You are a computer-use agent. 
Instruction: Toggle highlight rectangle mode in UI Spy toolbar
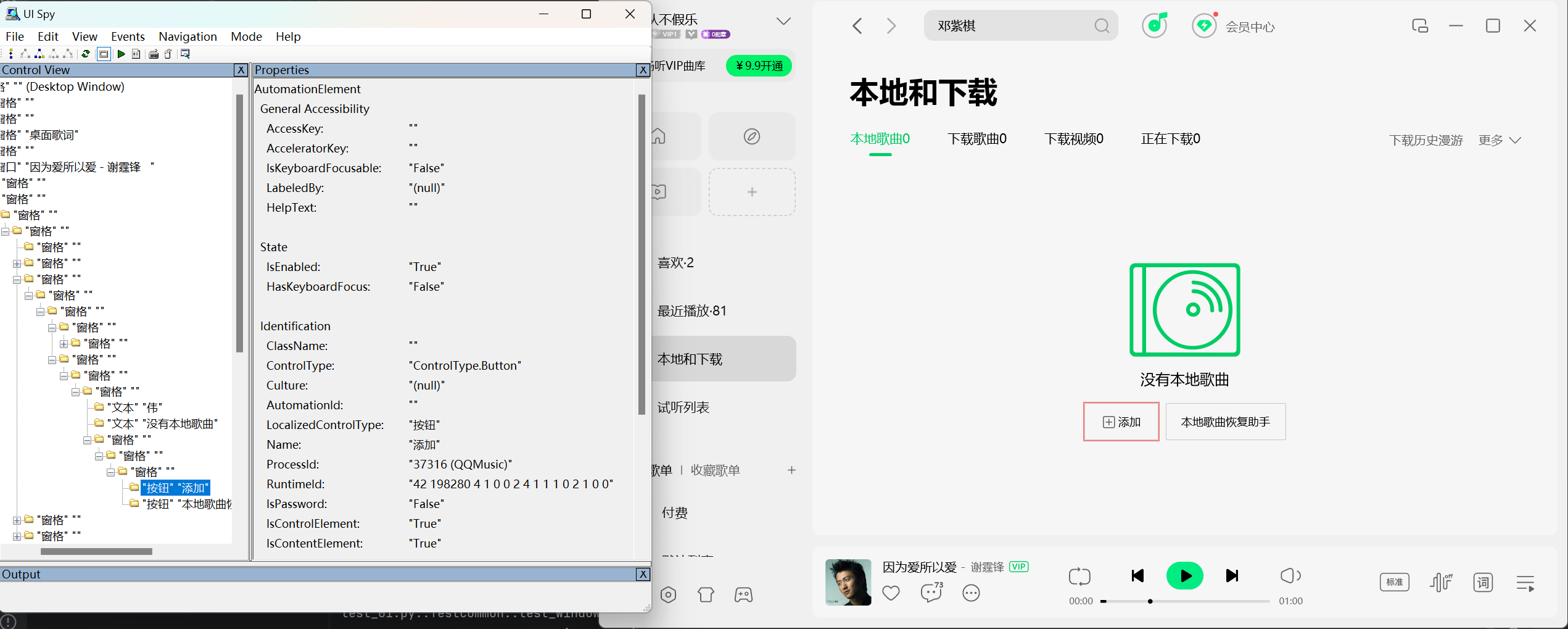point(104,54)
